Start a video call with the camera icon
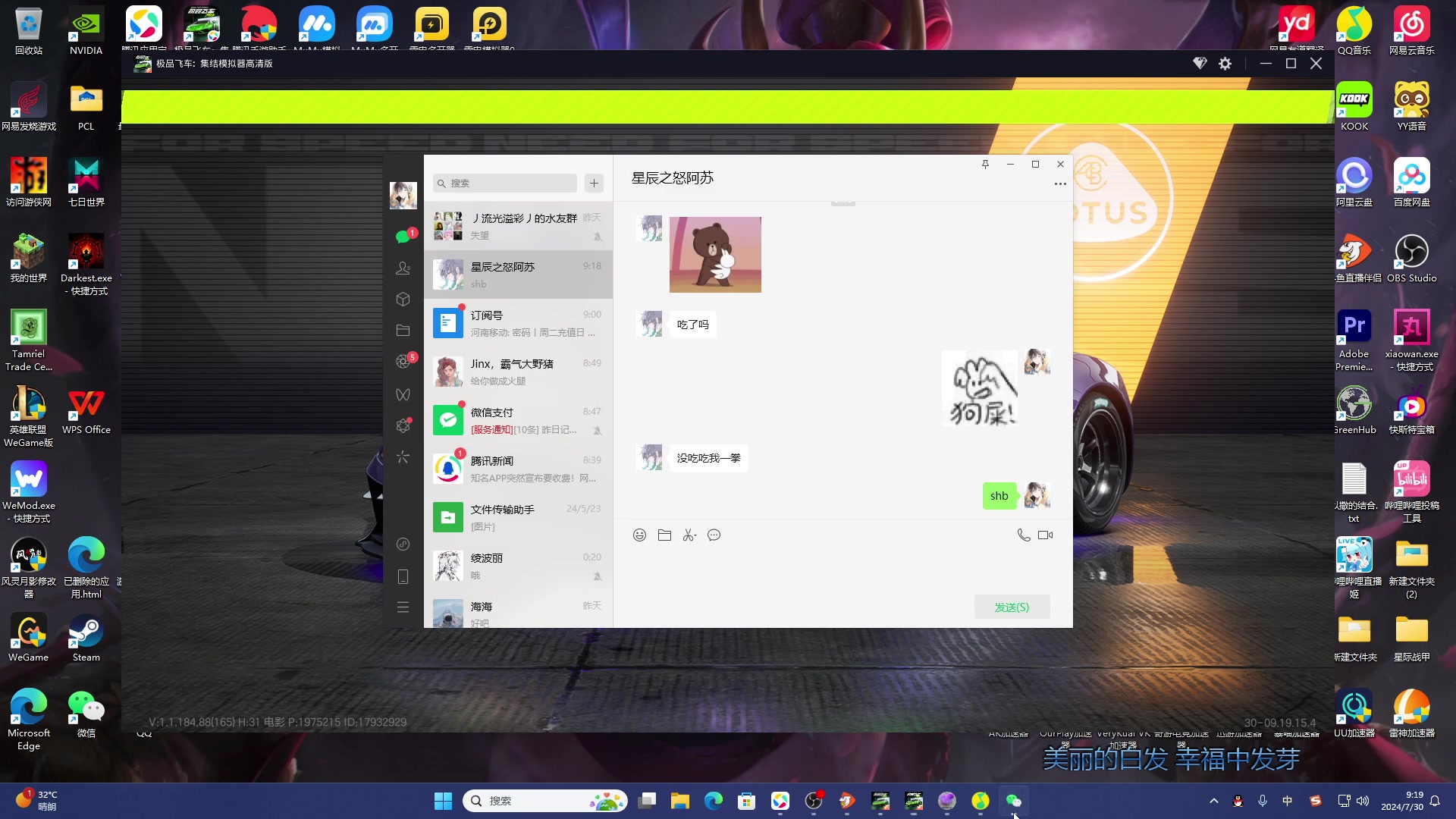 1045,535
